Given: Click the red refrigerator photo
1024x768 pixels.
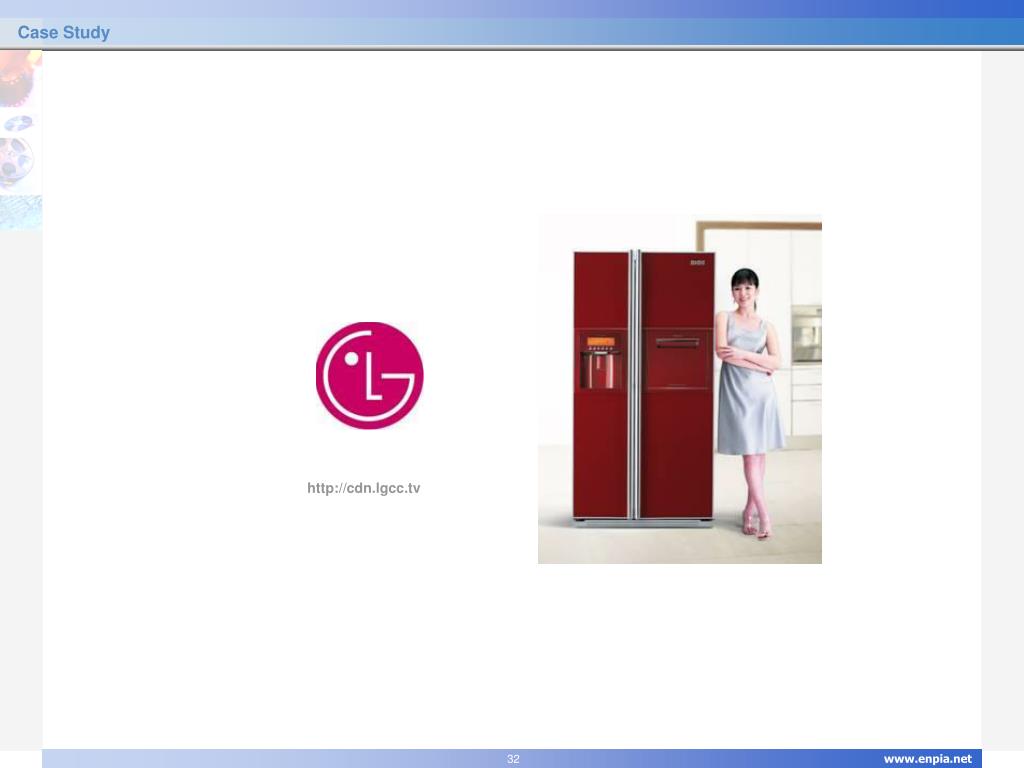Looking at the screenshot, I should 680,389.
